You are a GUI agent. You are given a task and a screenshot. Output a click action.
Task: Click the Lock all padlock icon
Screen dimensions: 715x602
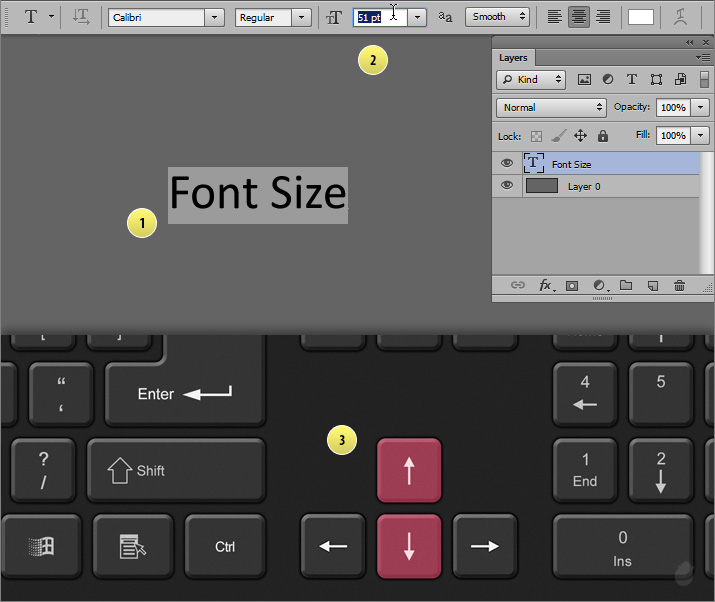[602, 135]
